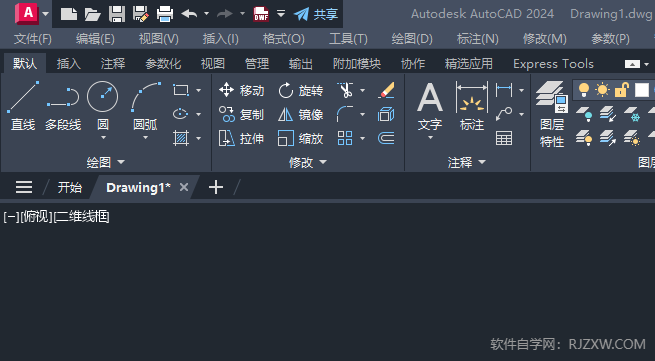Screen dimensions: 655x361
Task: Choose the Ellipse draw icon
Action: click(181, 114)
